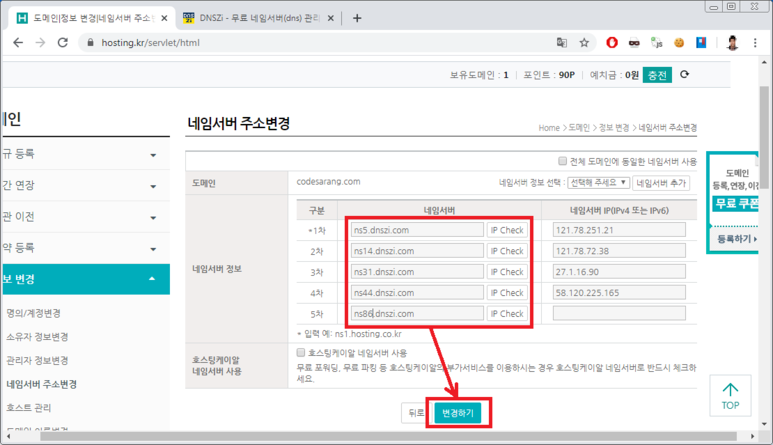The width and height of the screenshot is (773, 445).
Task: Click the 변경하기 submit button
Action: 457,413
